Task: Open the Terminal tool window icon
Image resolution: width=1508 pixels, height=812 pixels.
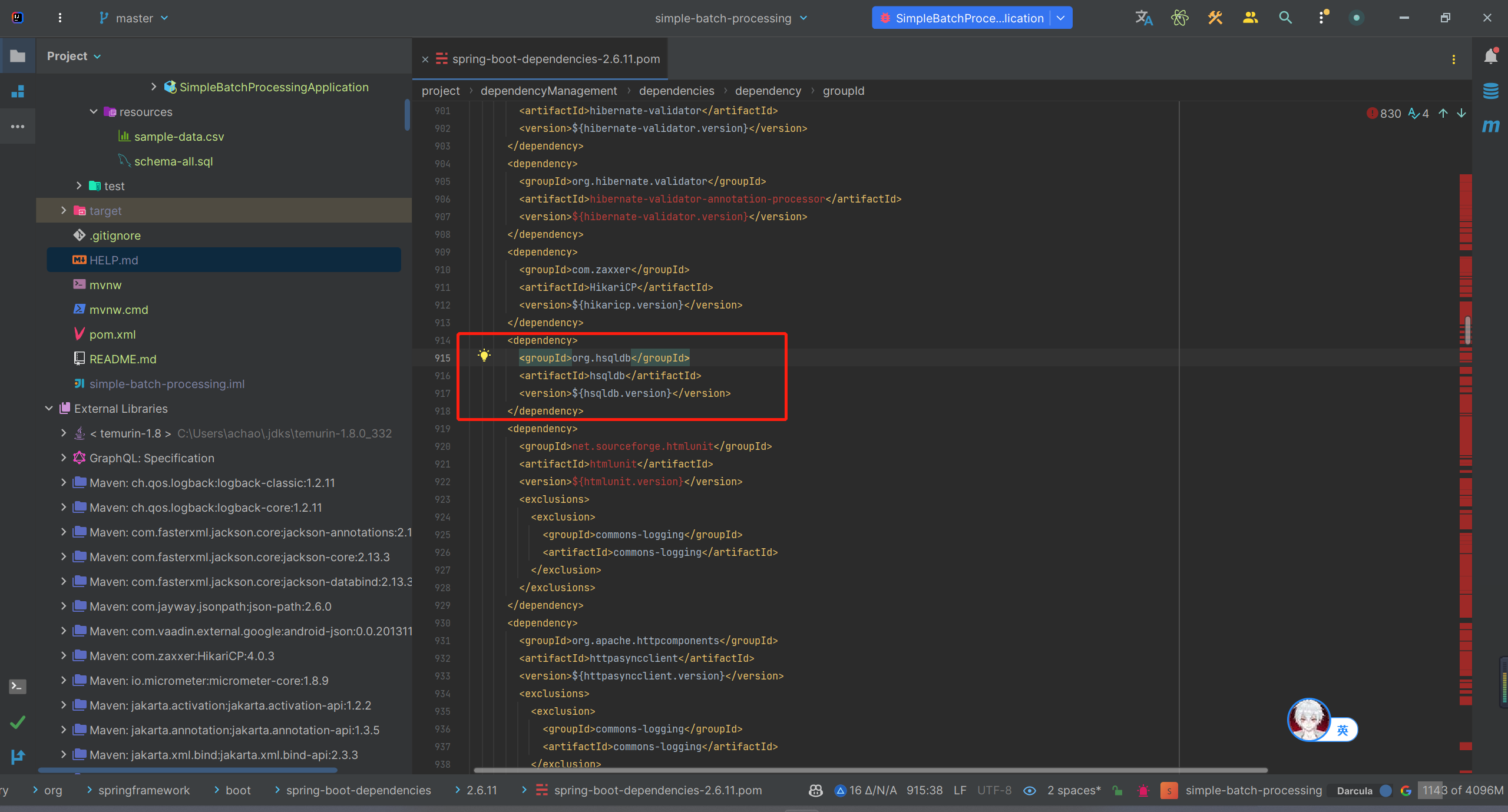Action: pyautogui.click(x=18, y=687)
